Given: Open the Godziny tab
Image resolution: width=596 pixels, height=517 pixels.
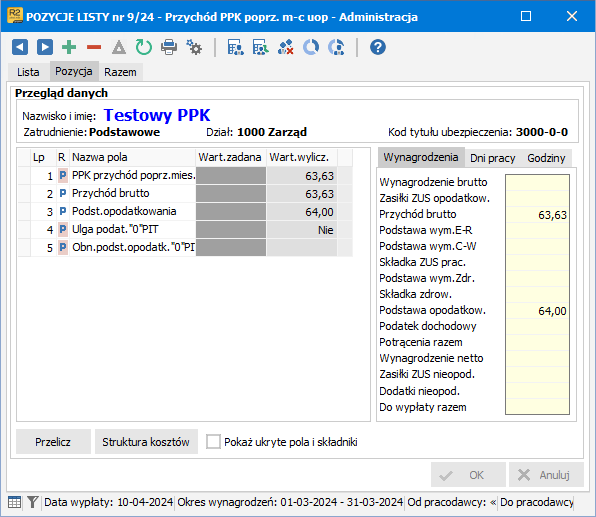Looking at the screenshot, I should pos(546,158).
